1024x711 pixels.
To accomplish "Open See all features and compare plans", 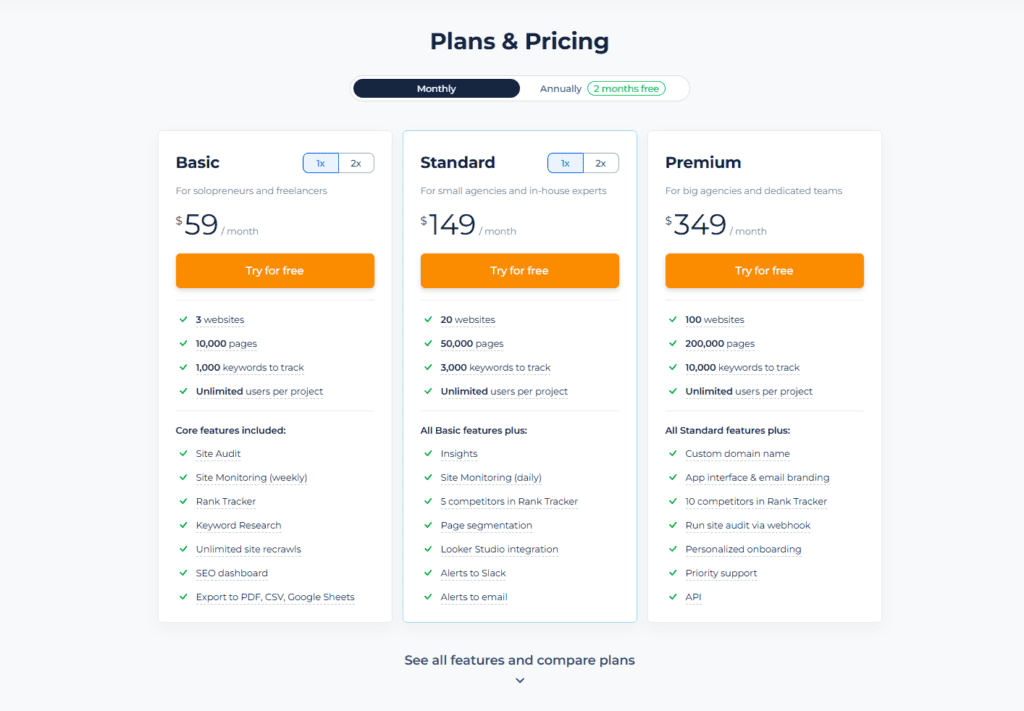I will point(519,660).
